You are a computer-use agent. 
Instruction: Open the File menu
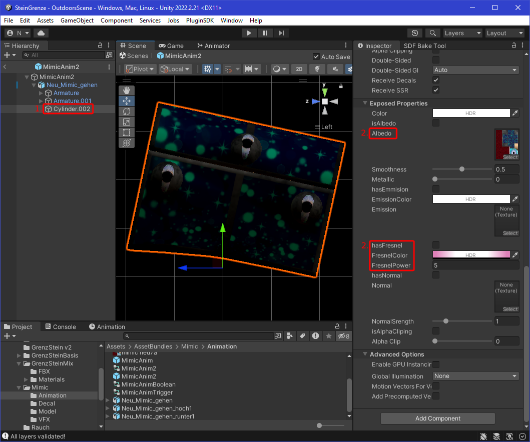(x=8, y=20)
